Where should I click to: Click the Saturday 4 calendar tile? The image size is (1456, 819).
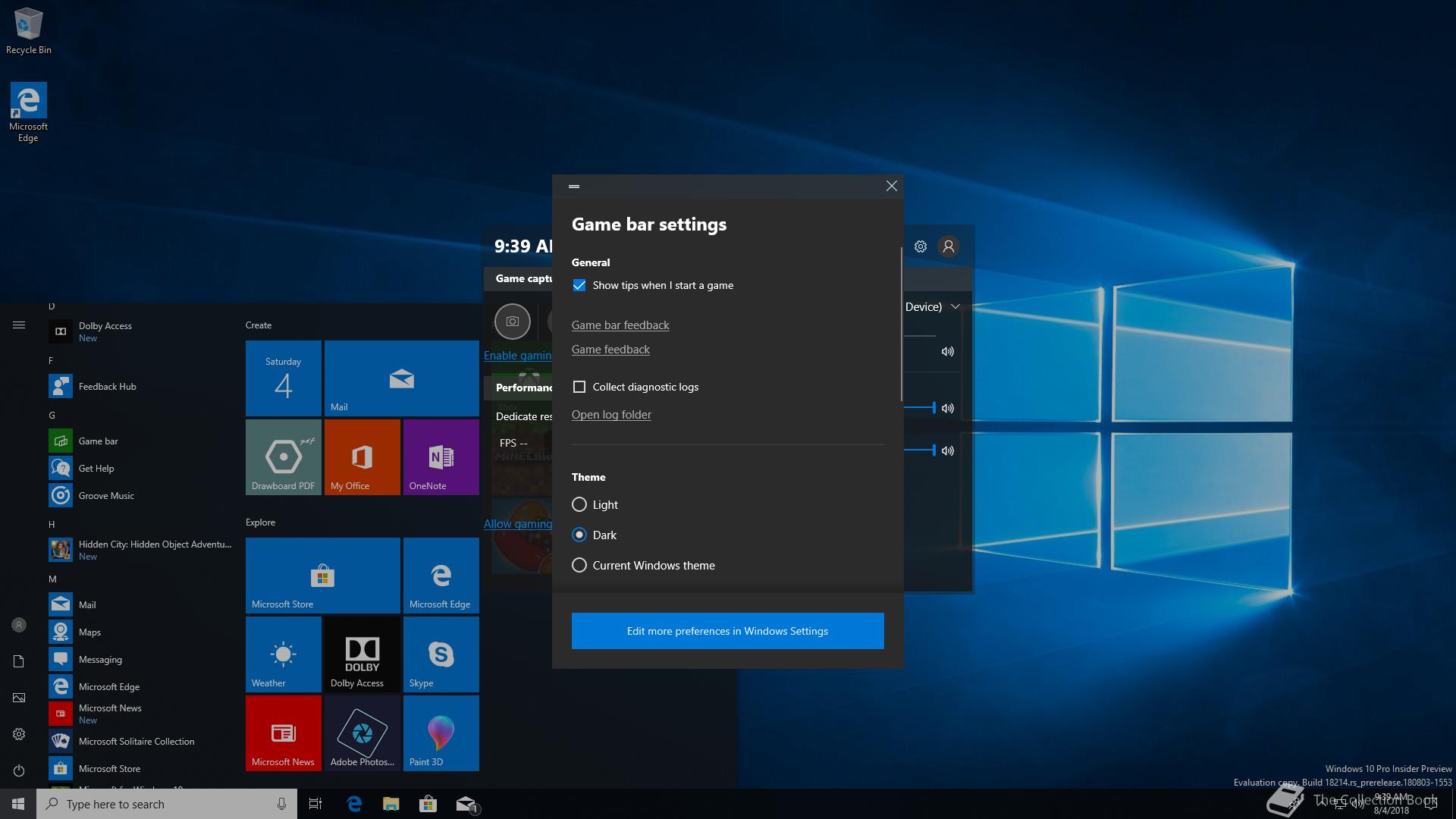pyautogui.click(x=283, y=378)
